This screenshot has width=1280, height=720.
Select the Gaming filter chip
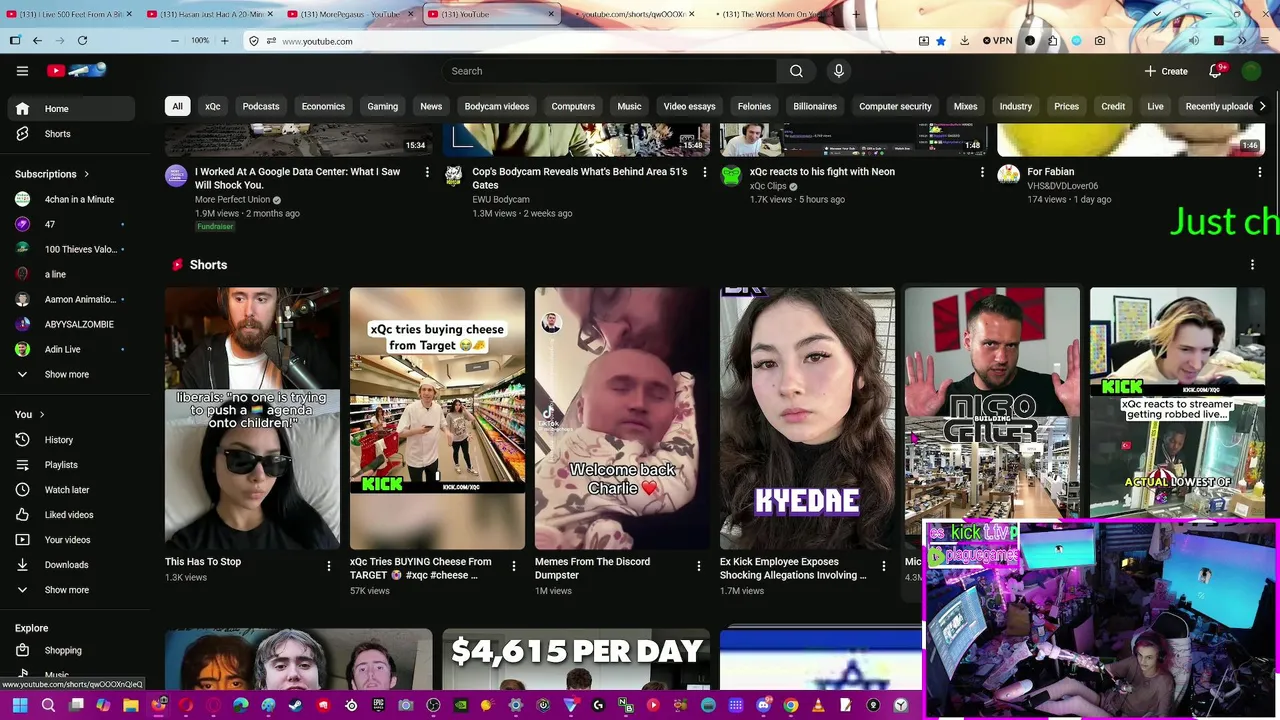(x=382, y=106)
